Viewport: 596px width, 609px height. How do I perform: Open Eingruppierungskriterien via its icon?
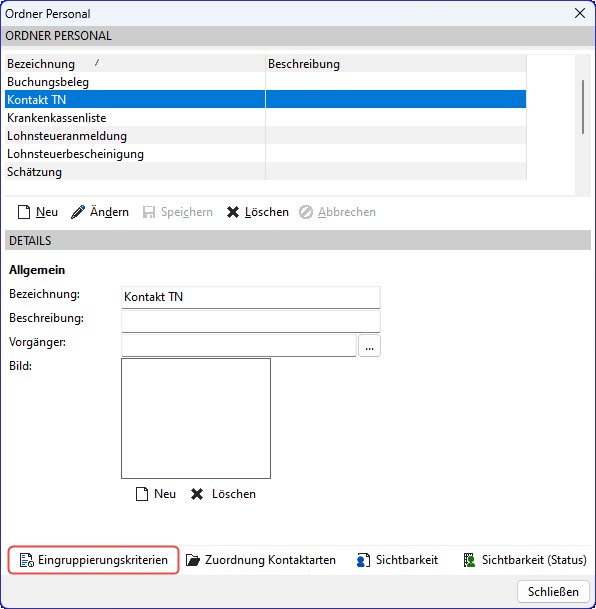pyautogui.click(x=26, y=560)
